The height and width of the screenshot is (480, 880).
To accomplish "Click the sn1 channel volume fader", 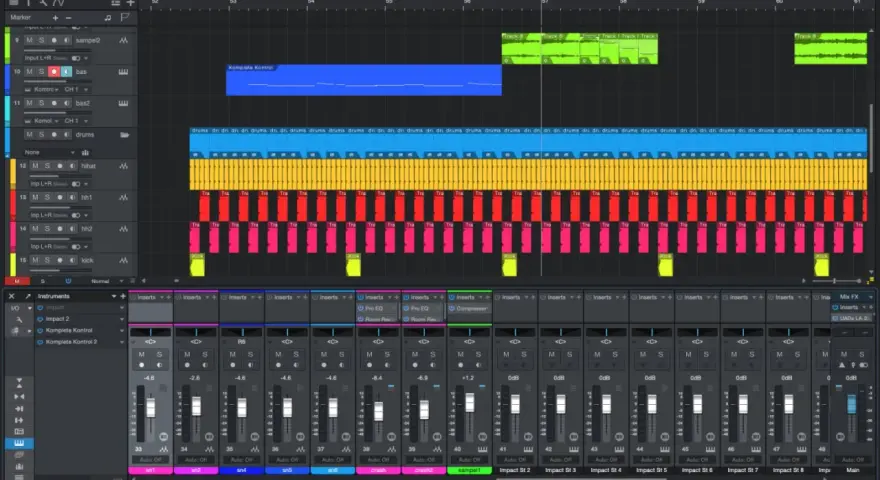I will (x=150, y=406).
